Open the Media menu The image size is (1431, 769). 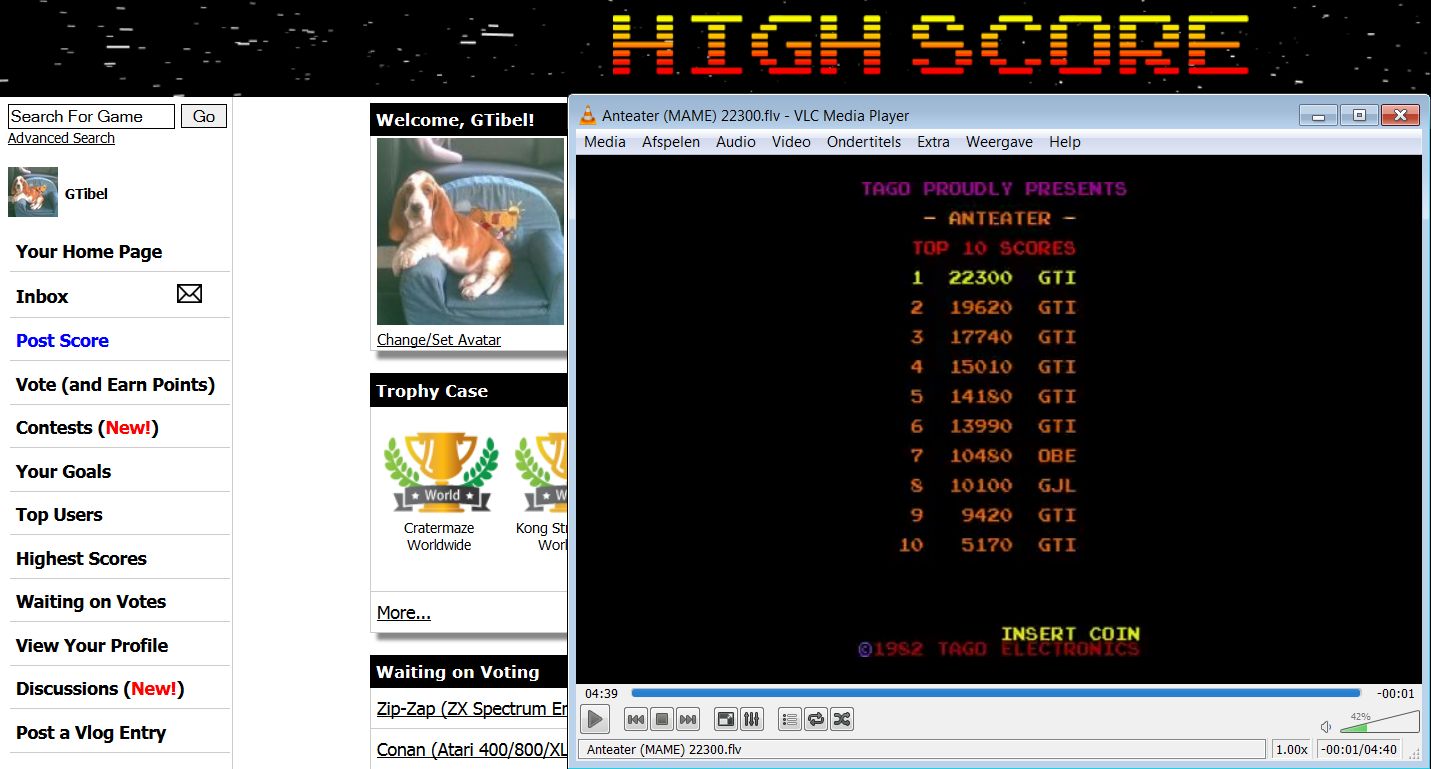point(604,142)
